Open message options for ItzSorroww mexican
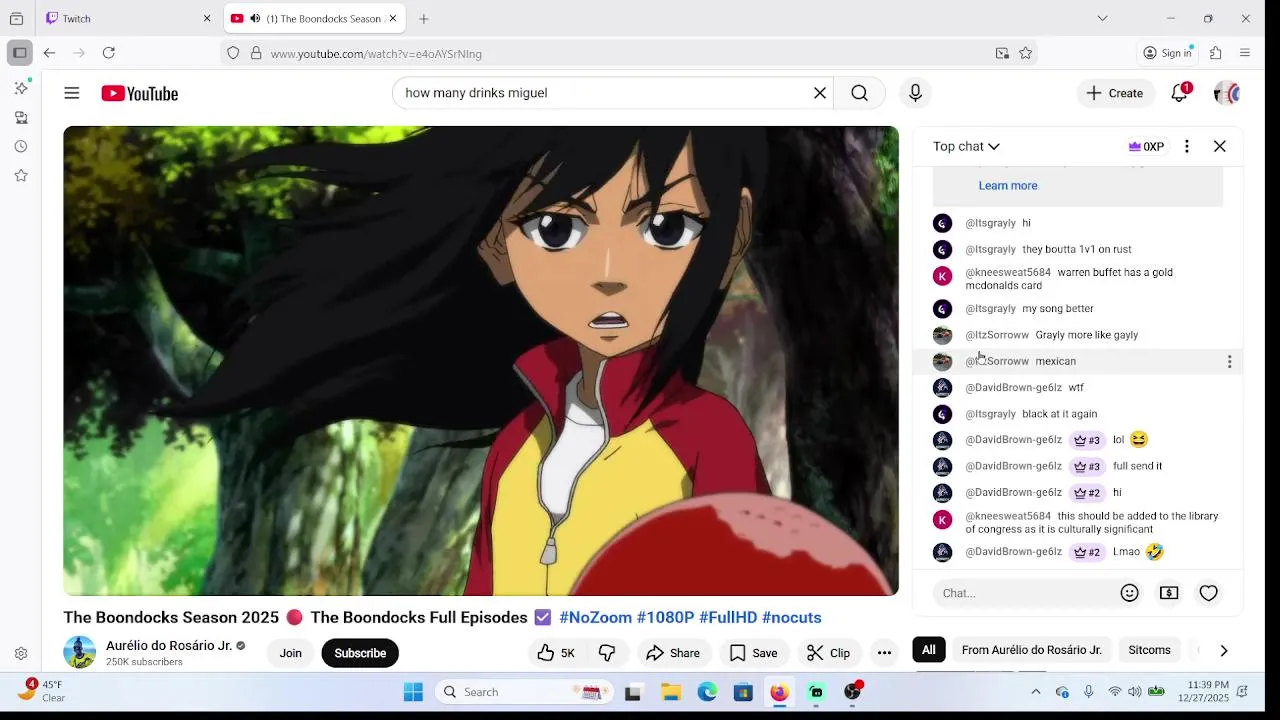Screen dimensions: 1280x720 [1229, 361]
